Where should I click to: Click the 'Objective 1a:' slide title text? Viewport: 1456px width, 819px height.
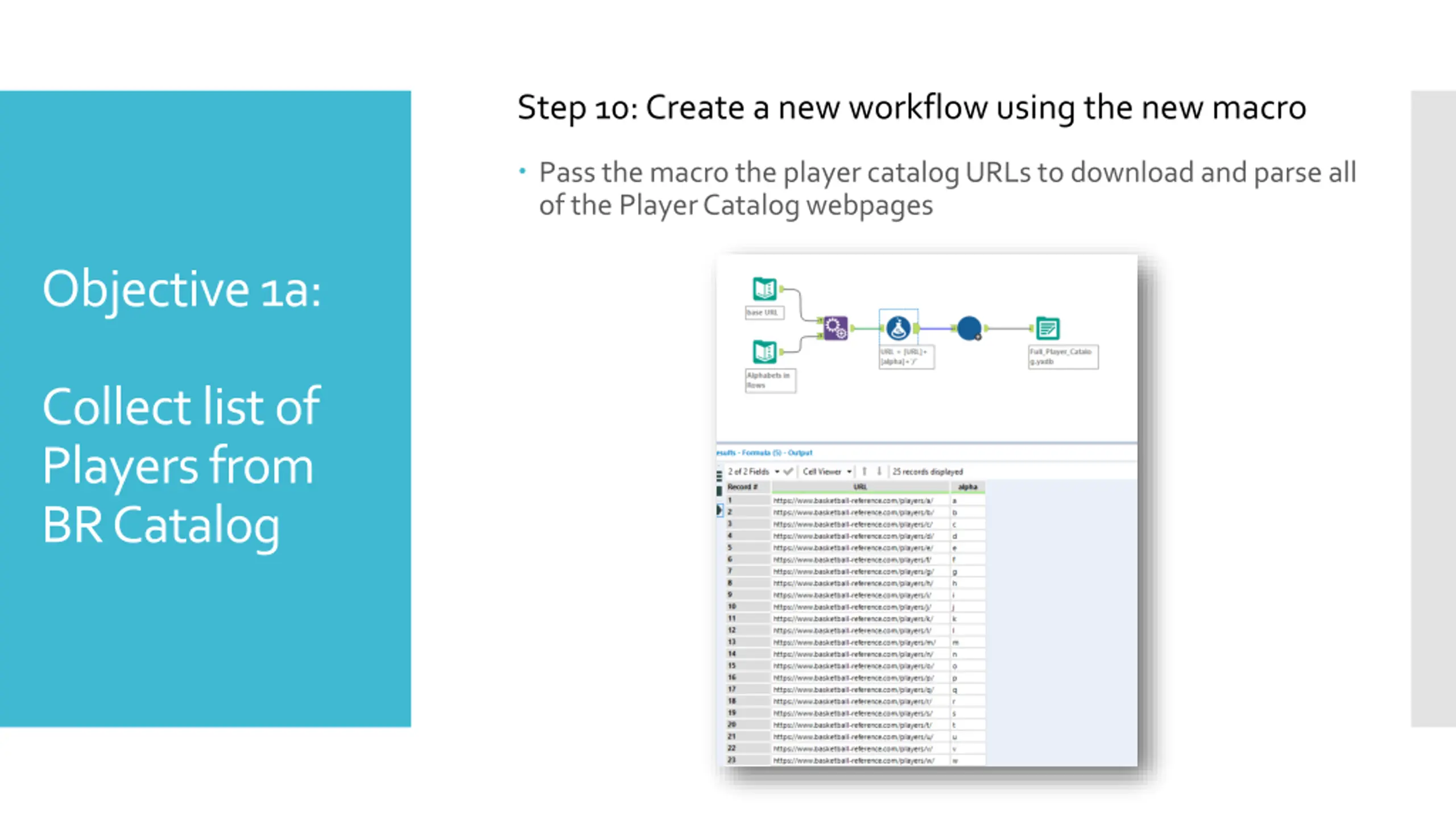182,289
